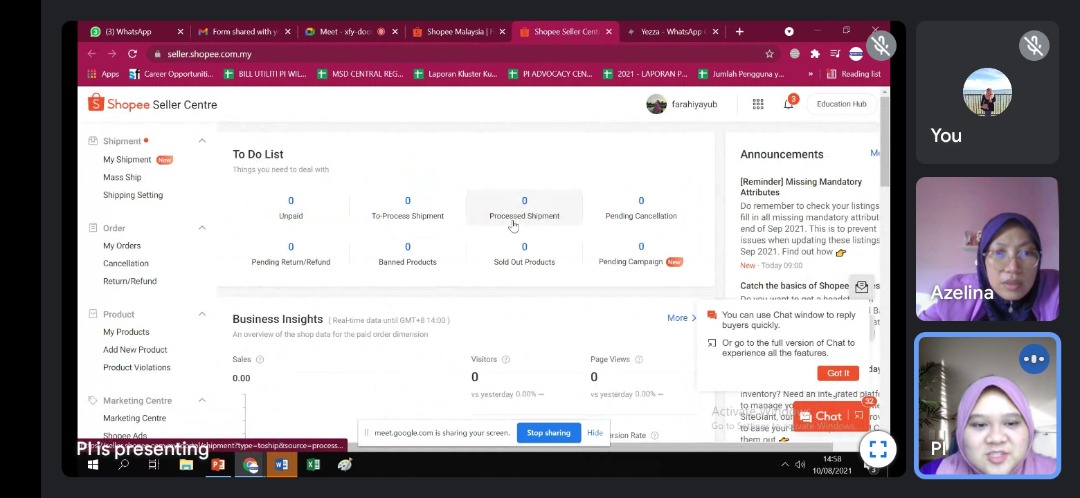Open a new browser tab with plus

(x=739, y=32)
